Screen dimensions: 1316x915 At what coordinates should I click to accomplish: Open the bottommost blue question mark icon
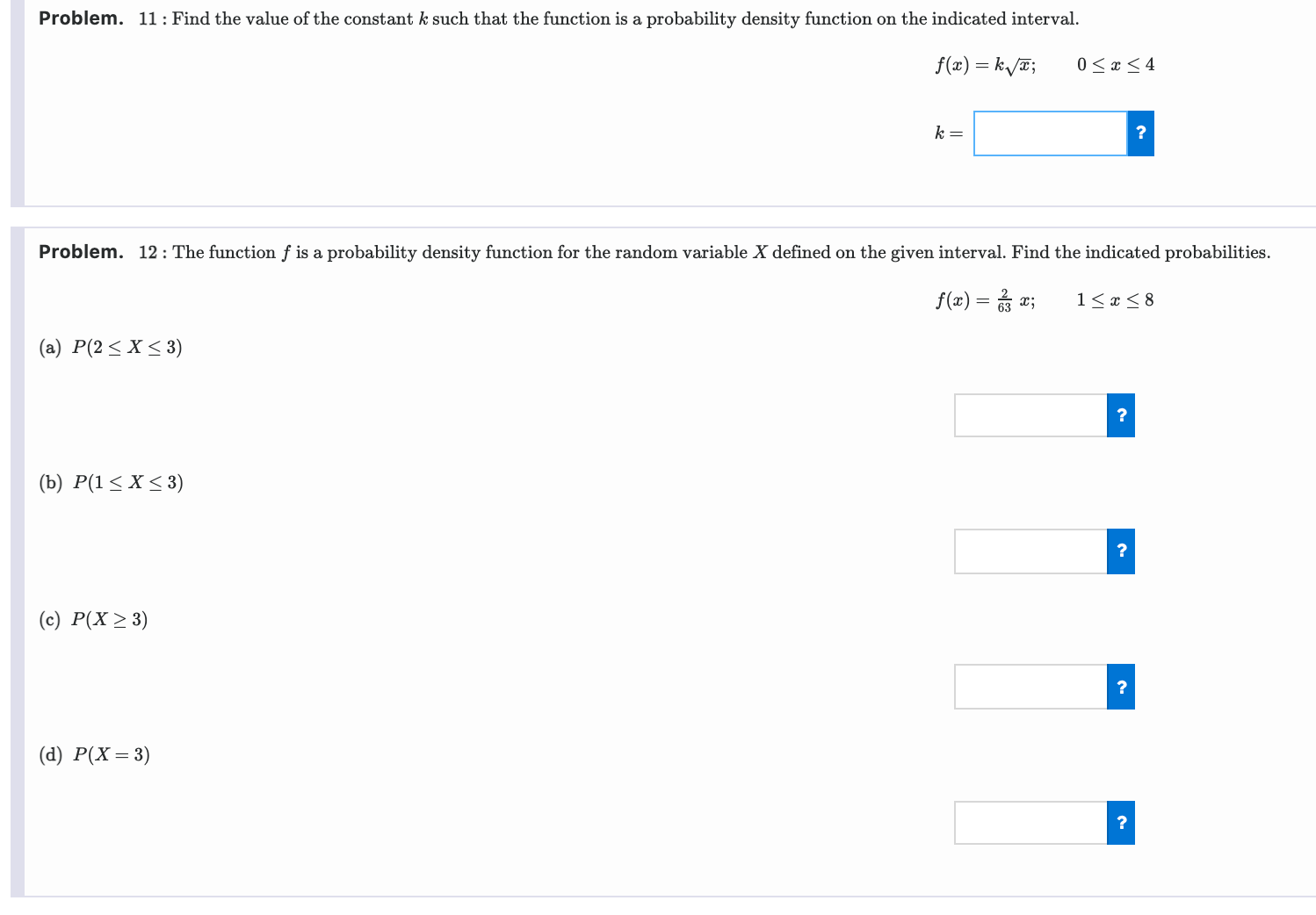coord(1120,822)
